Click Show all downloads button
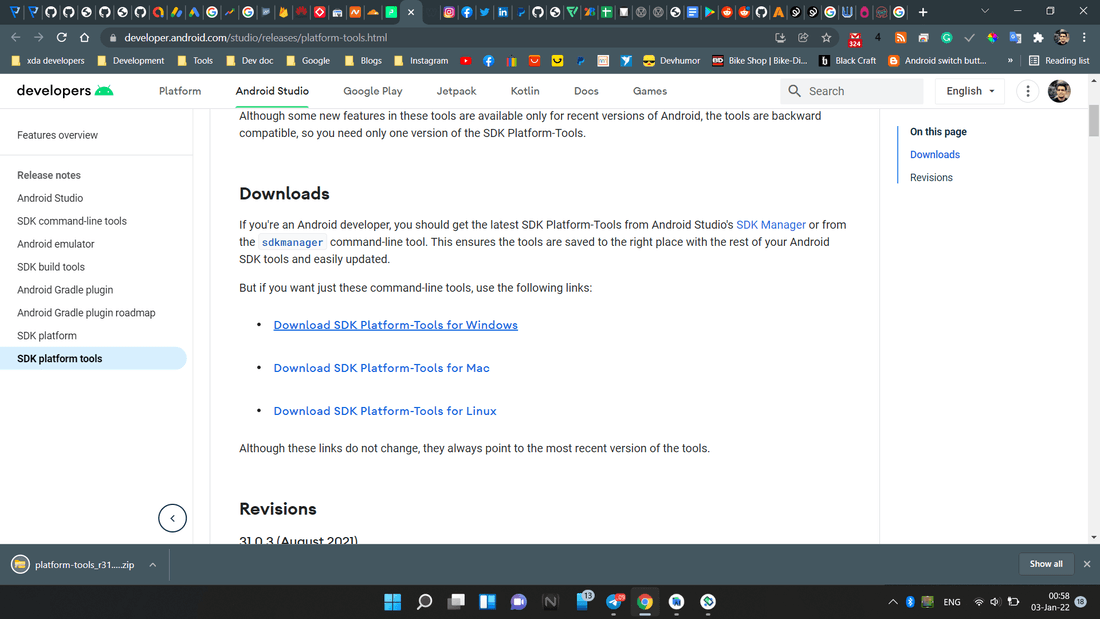 [1046, 564]
